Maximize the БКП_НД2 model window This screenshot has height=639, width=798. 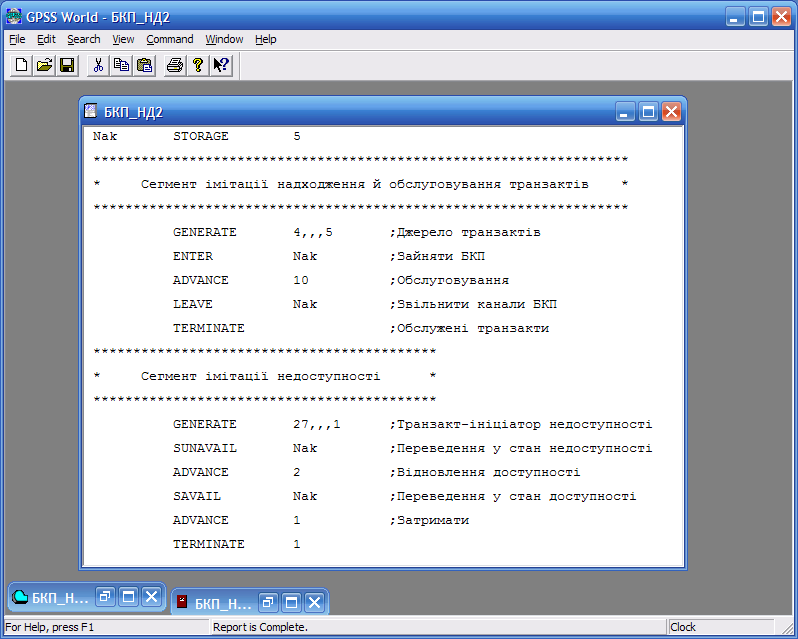click(648, 111)
